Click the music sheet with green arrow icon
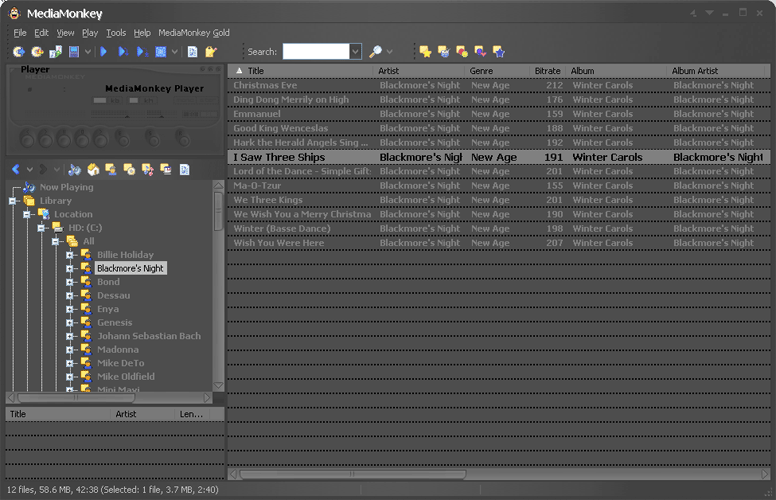This screenshot has width=776, height=500. [55, 51]
